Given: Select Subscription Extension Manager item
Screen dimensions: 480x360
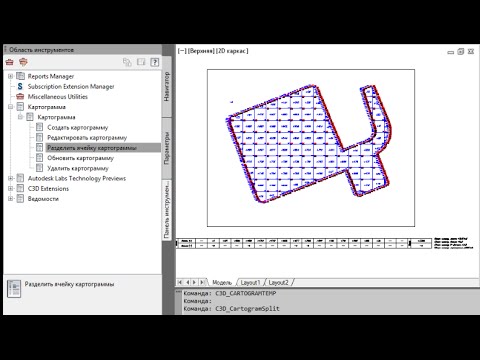Looking at the screenshot, I should [x=71, y=86].
